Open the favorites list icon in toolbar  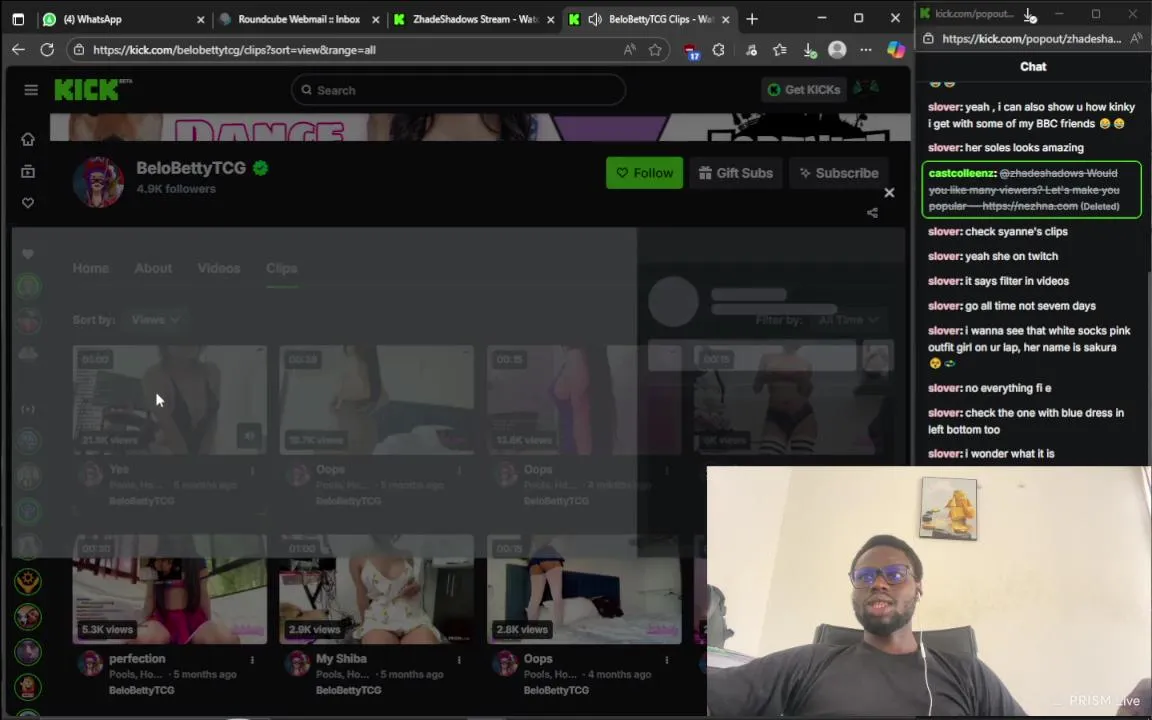pos(780,49)
